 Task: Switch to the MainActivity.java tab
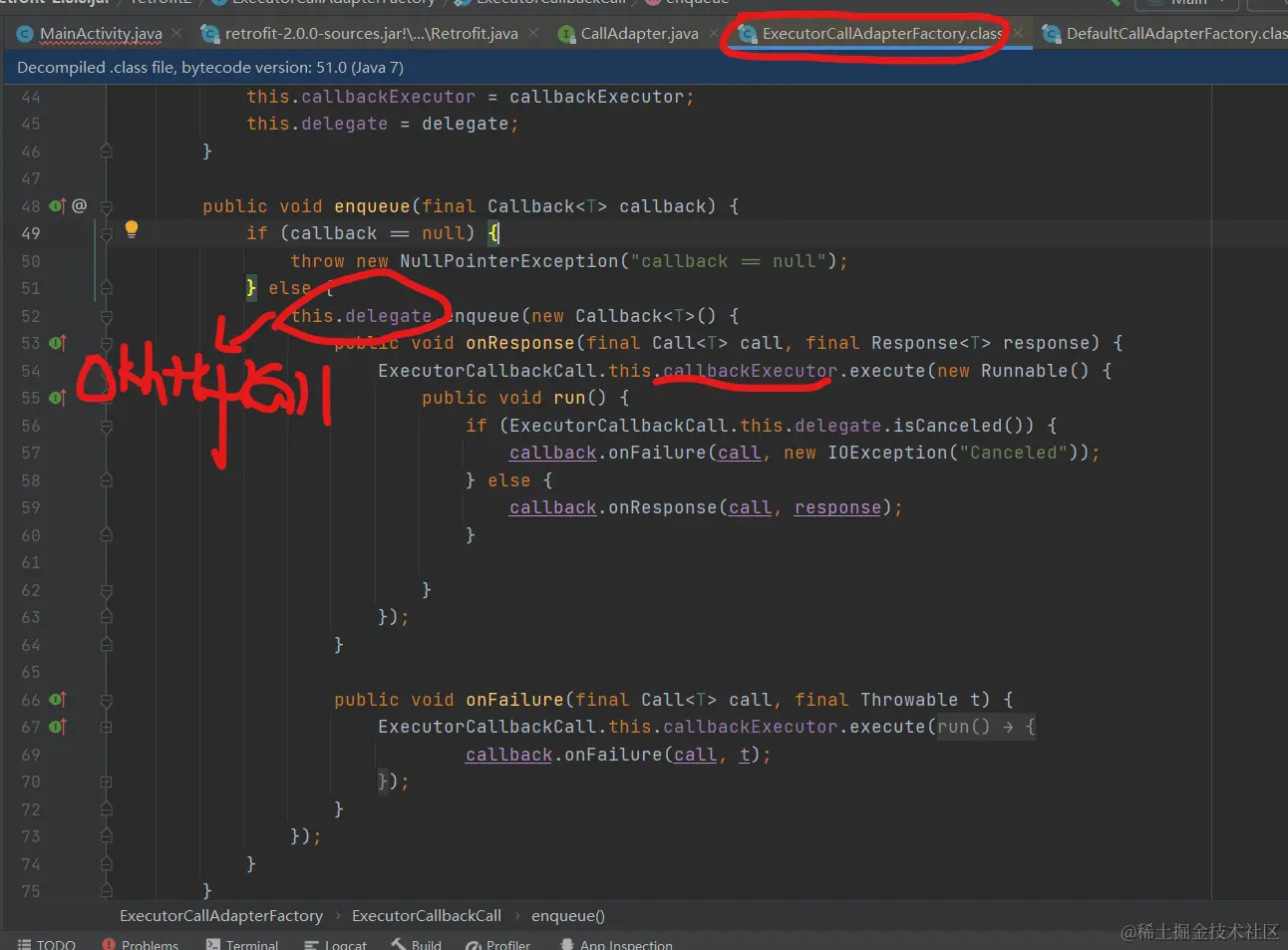[101, 34]
